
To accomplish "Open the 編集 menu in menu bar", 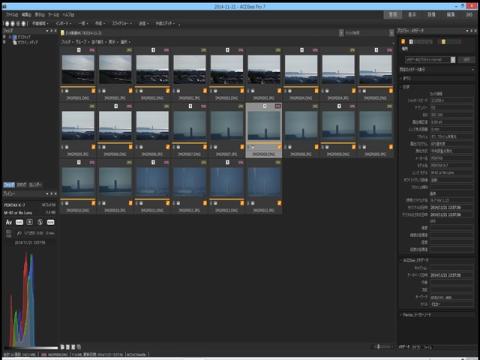I will pyautogui.click(x=26, y=15).
